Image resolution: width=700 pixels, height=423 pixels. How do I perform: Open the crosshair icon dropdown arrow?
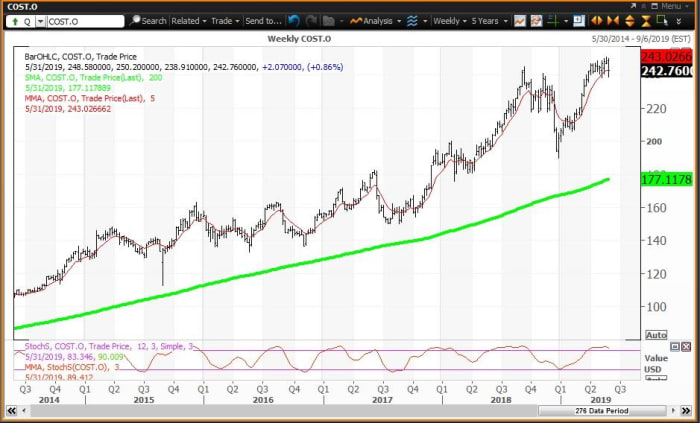(566, 21)
